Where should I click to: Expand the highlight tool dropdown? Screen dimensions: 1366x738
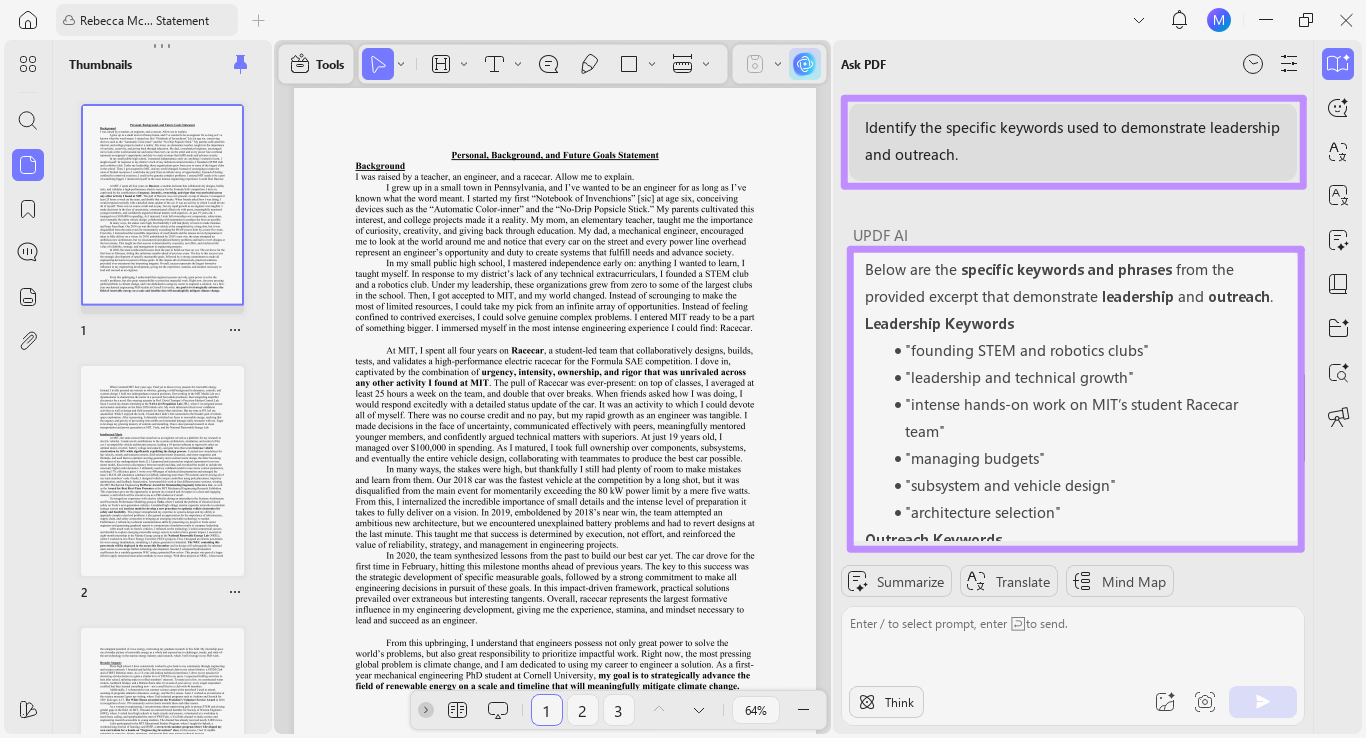tap(464, 64)
